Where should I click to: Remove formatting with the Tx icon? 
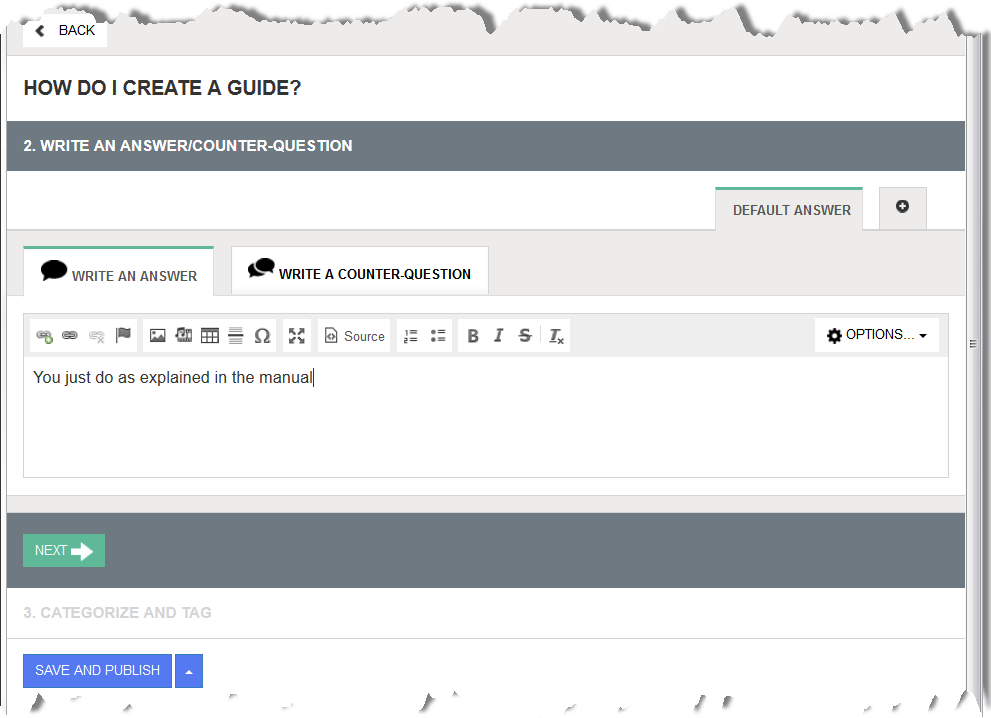[556, 335]
